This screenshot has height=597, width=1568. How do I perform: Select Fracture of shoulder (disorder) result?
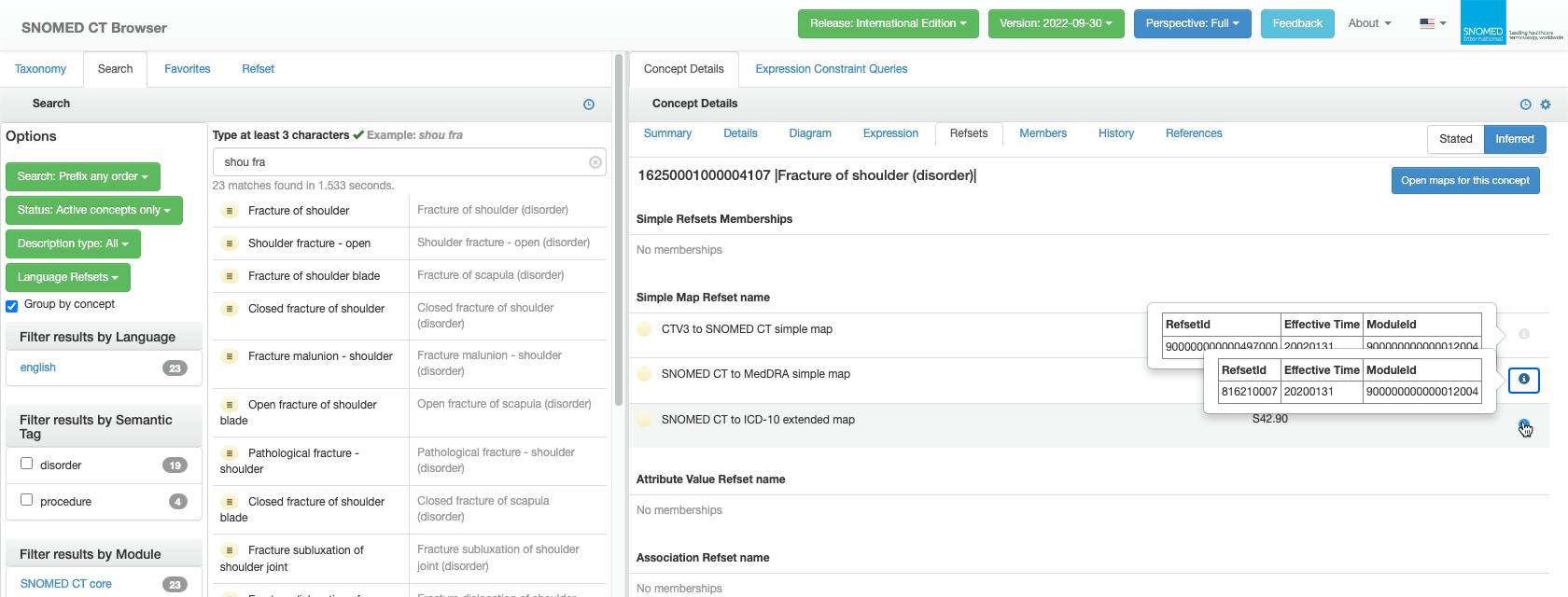(493, 210)
